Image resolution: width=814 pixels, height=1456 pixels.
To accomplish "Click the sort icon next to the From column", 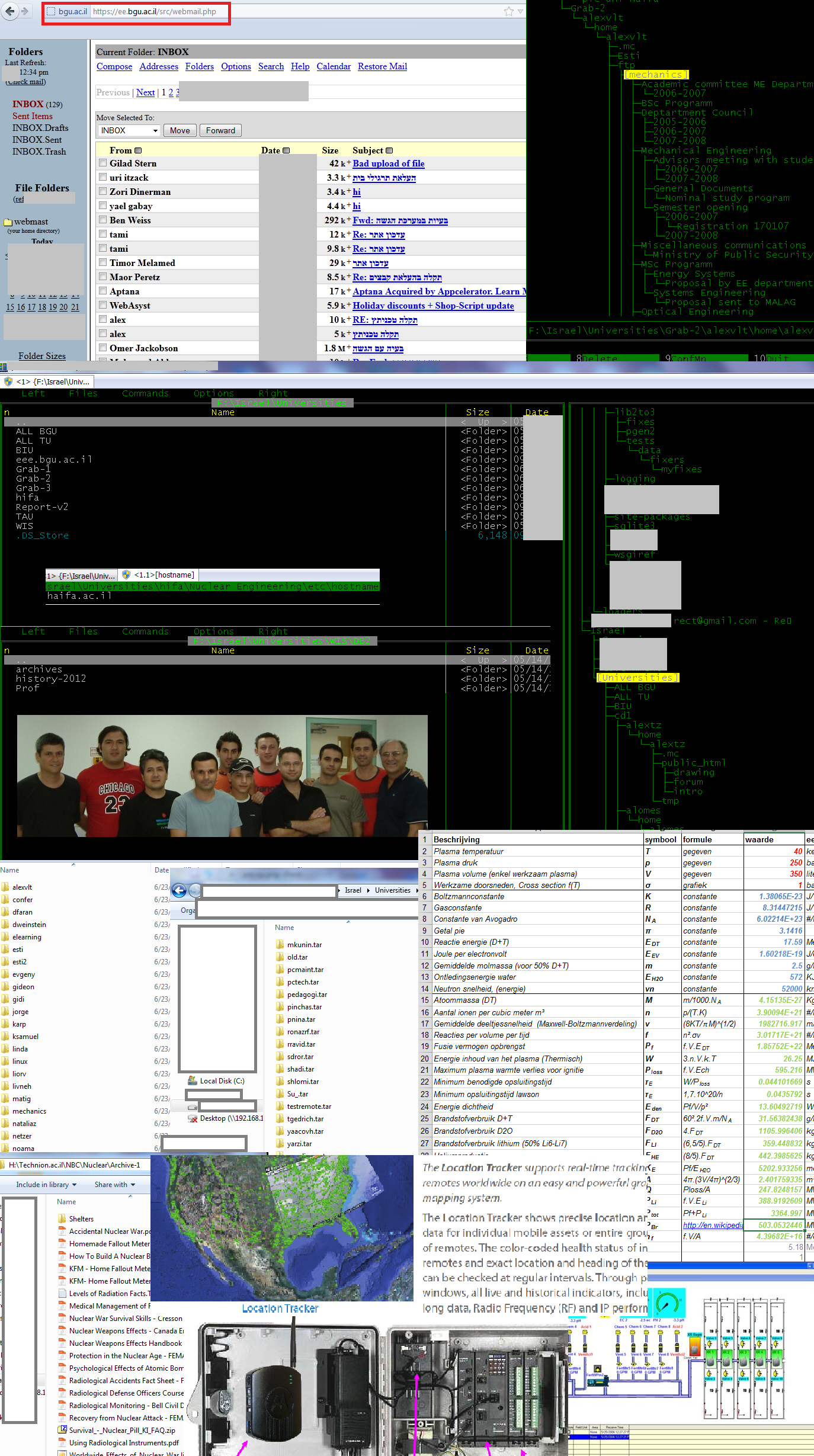I will [138, 150].
